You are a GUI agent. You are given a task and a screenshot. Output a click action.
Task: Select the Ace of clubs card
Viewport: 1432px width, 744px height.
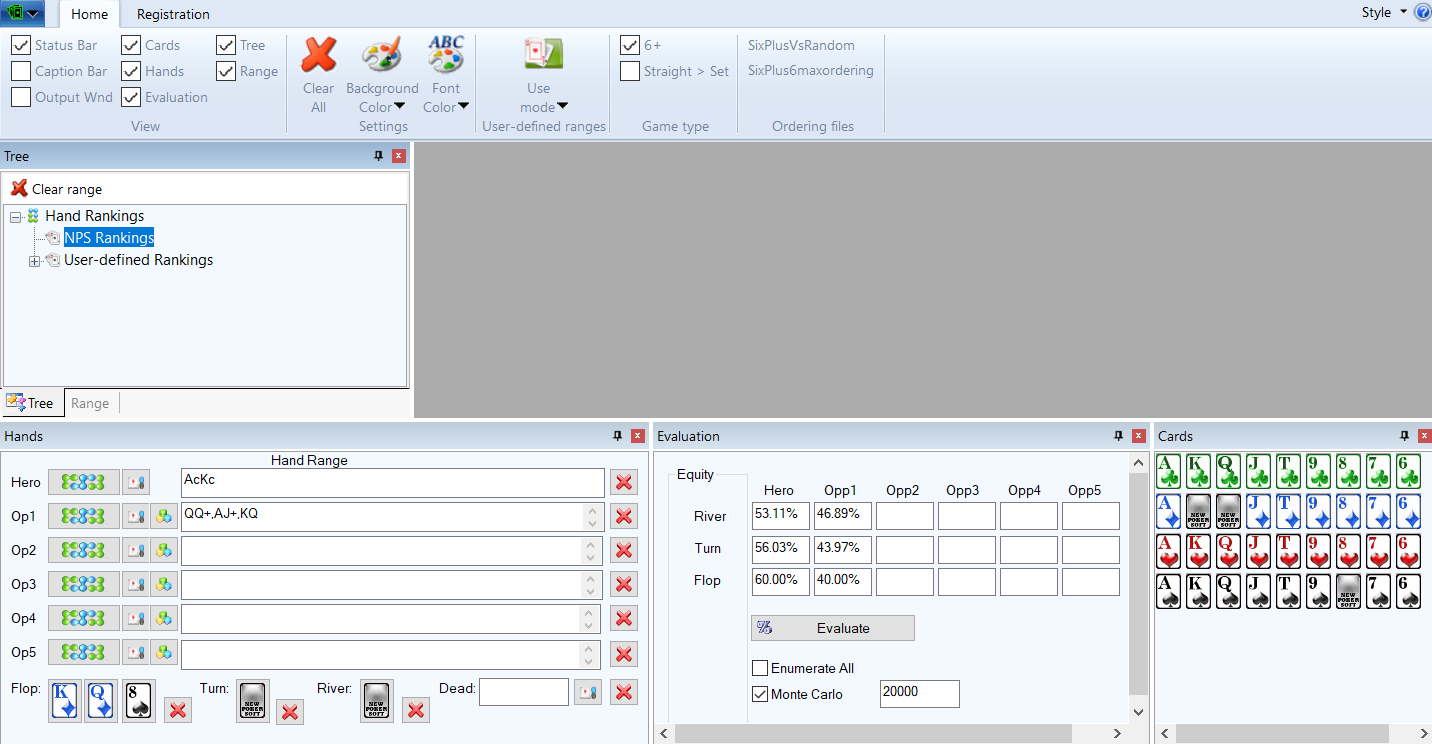[1168, 472]
